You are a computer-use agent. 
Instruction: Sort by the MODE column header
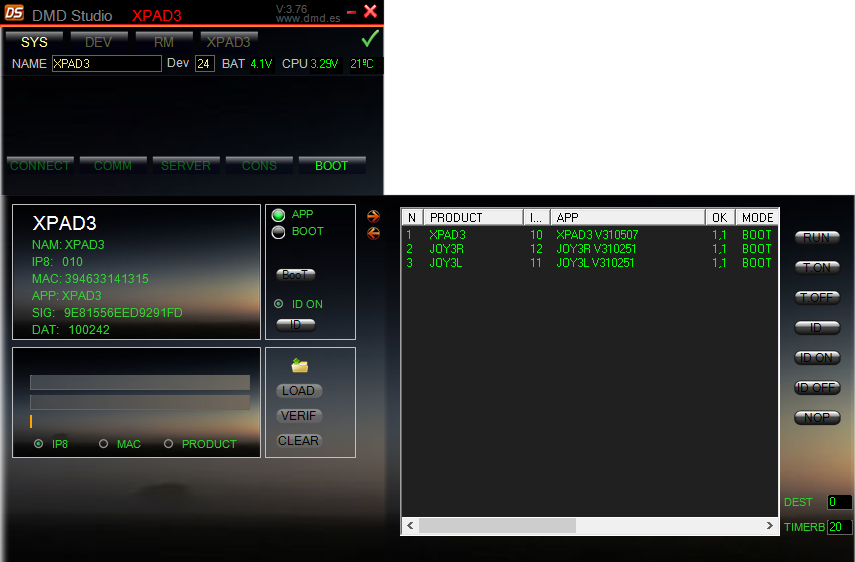click(757, 217)
